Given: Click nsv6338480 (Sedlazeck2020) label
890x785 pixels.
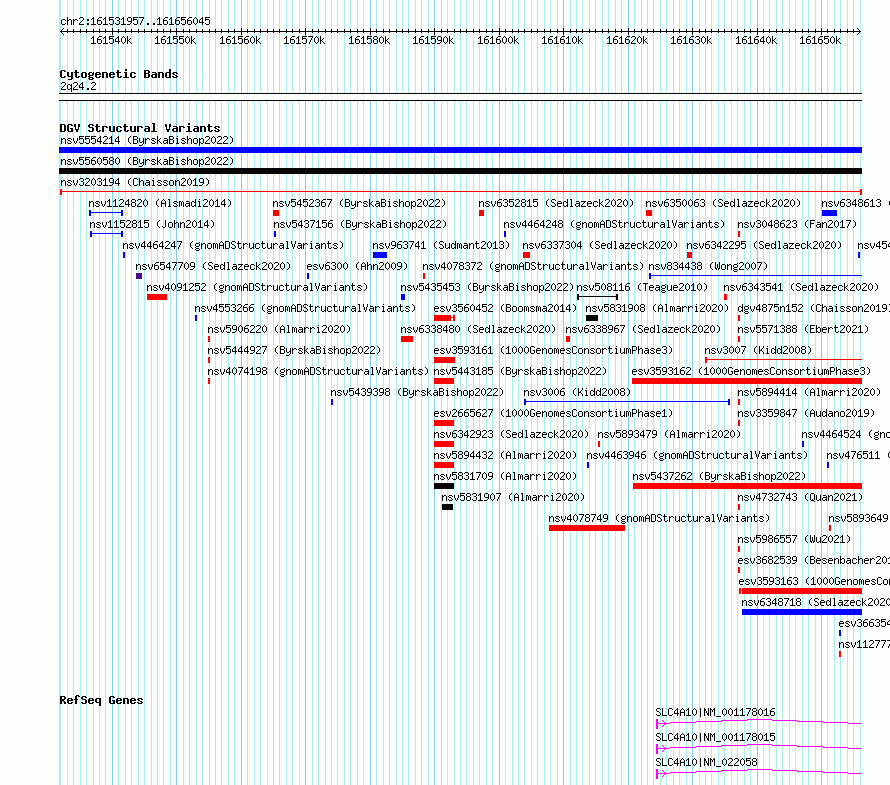Looking at the screenshot, I should tap(478, 329).
